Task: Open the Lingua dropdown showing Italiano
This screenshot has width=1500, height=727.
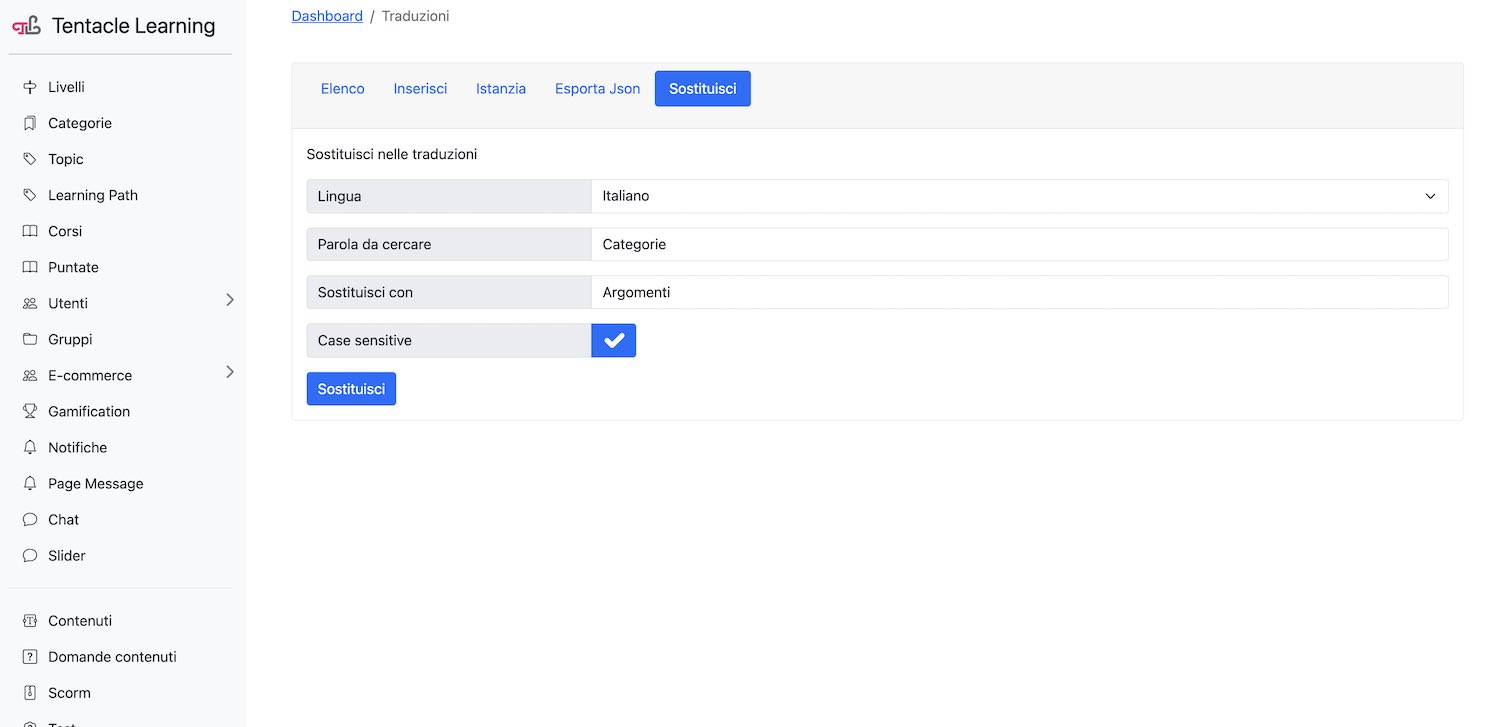Action: click(1019, 196)
